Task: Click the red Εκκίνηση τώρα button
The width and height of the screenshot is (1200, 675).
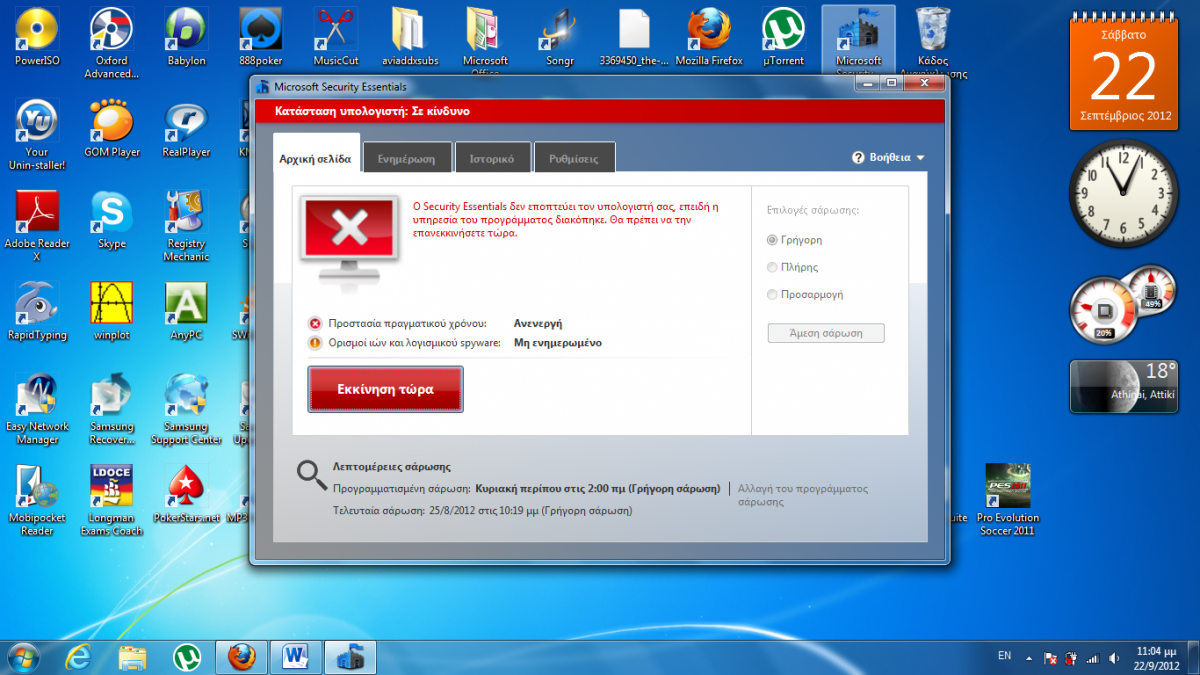Action: pos(385,389)
